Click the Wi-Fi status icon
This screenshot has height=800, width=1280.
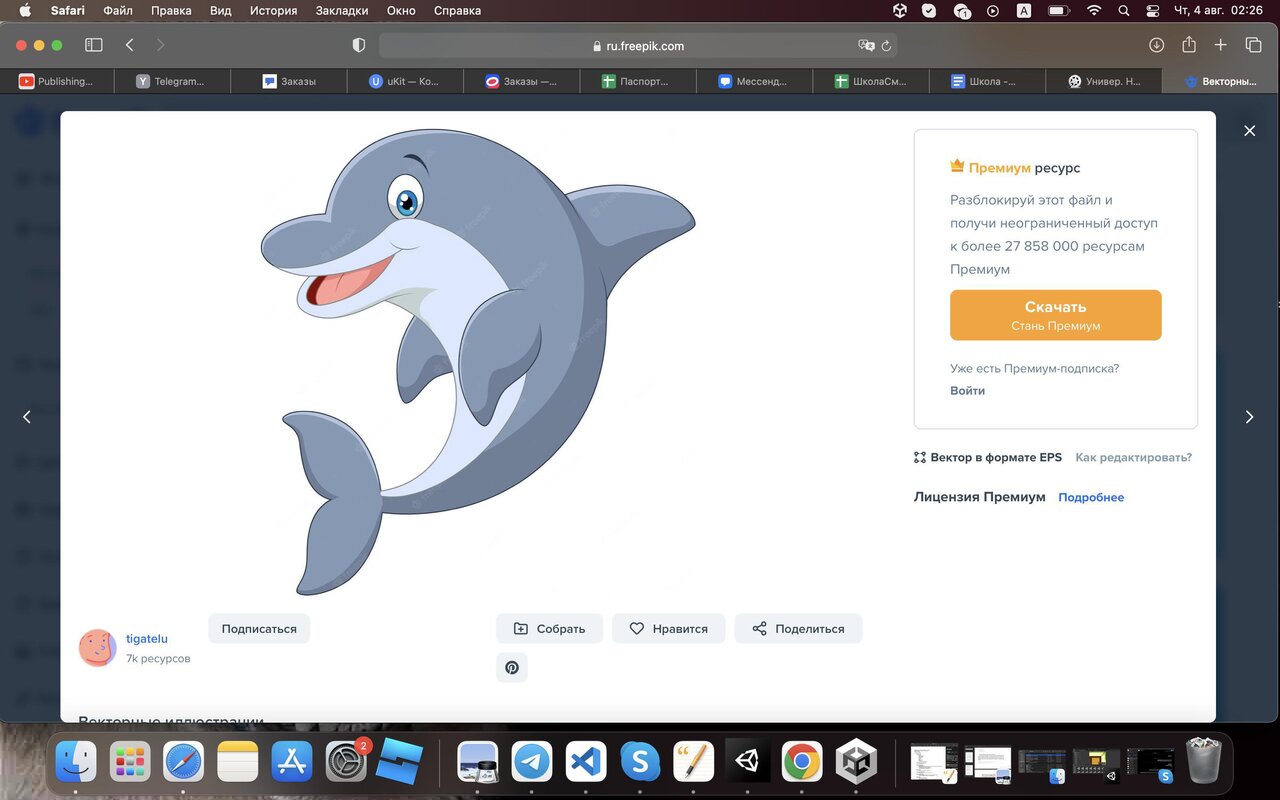[x=1094, y=11]
